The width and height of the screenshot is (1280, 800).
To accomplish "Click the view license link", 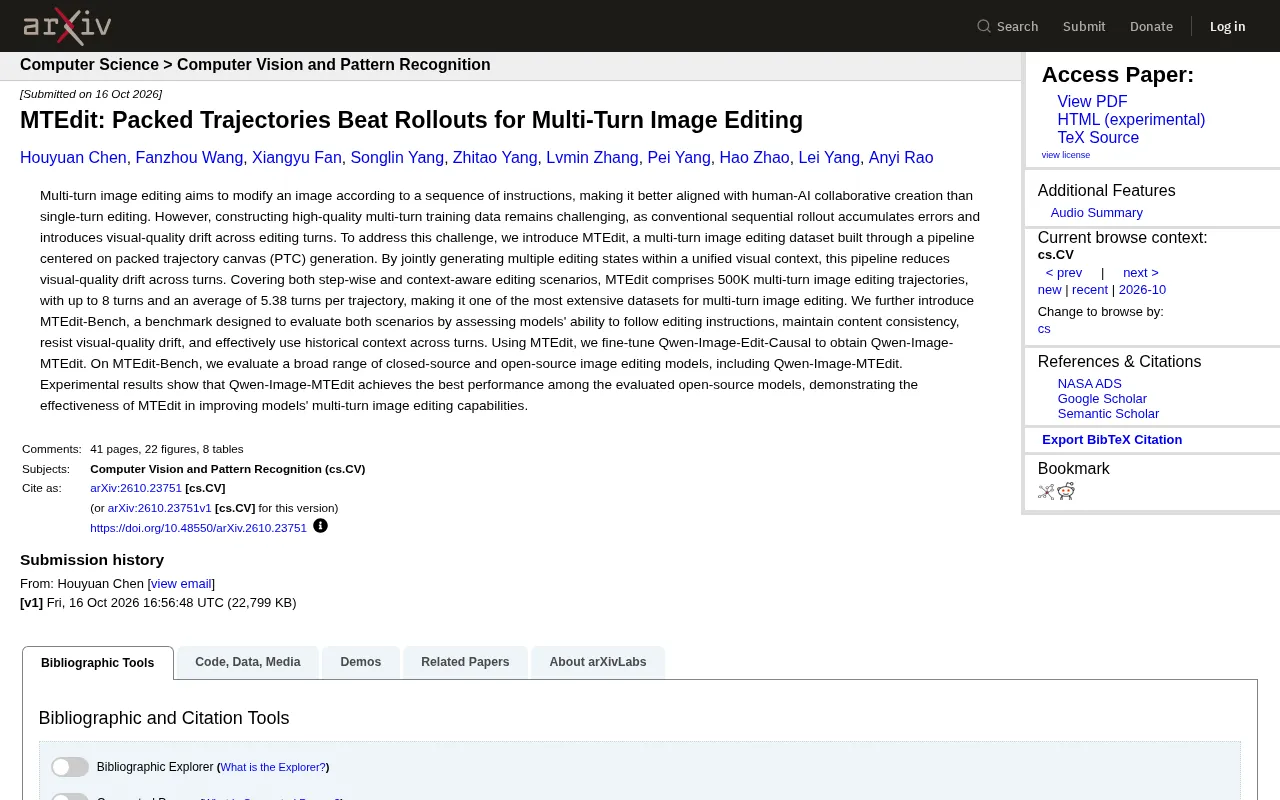I will pyautogui.click(x=1066, y=155).
